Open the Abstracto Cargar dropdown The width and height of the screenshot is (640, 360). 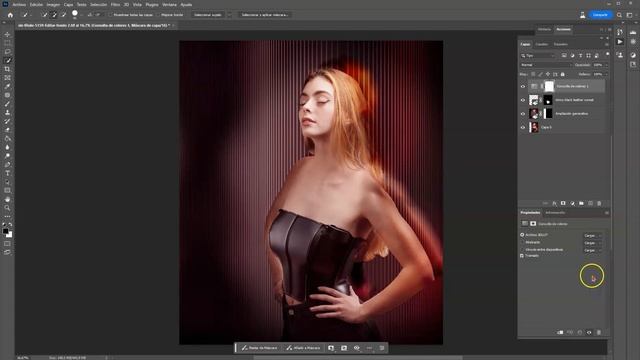(x=592, y=243)
